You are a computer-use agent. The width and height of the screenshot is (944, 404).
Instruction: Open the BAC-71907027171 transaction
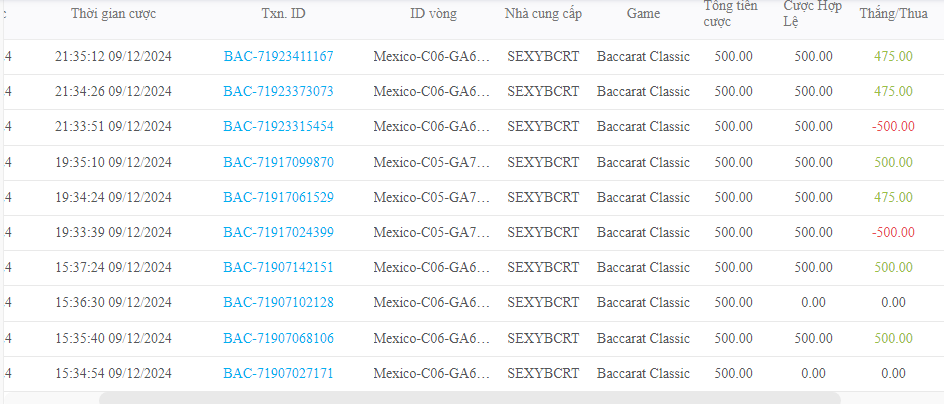[278, 373]
